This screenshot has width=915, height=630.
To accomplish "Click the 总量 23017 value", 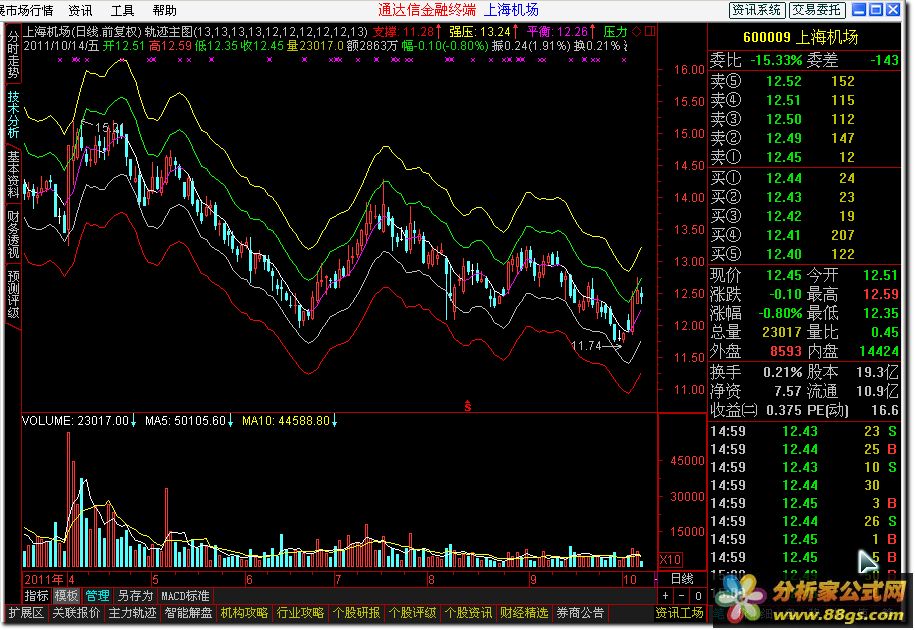I will pyautogui.click(x=782, y=332).
